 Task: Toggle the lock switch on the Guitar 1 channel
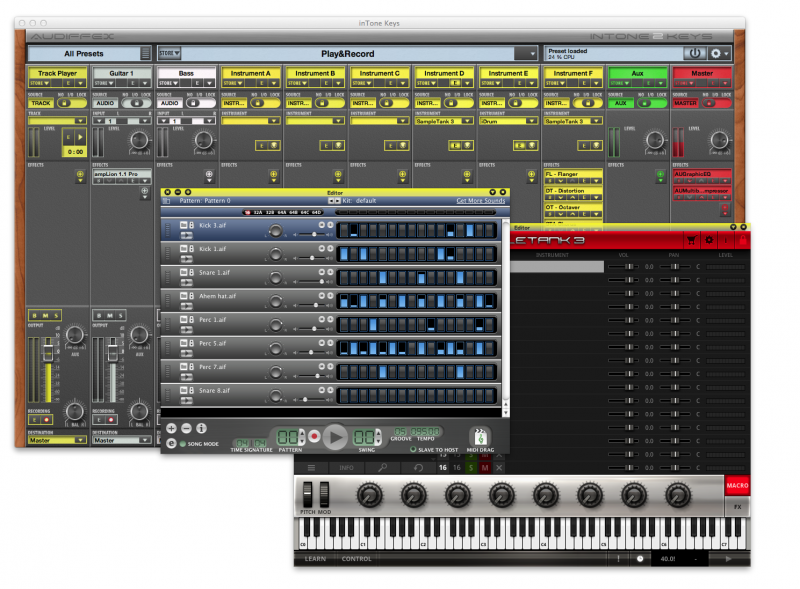135,103
